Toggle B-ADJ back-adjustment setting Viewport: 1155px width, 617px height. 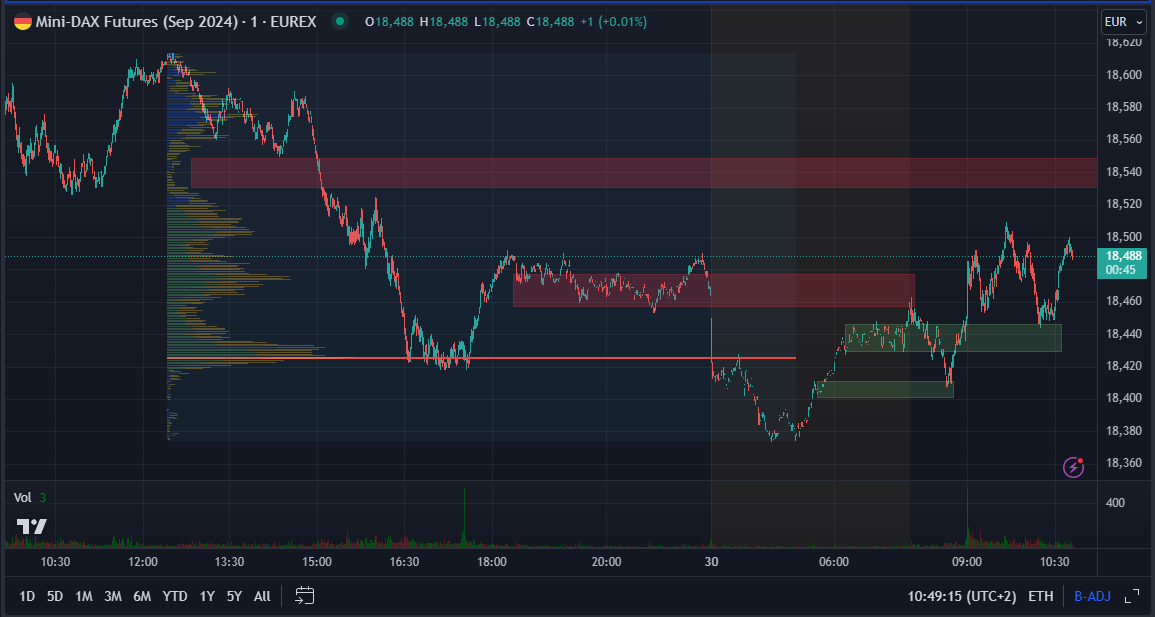click(1092, 595)
